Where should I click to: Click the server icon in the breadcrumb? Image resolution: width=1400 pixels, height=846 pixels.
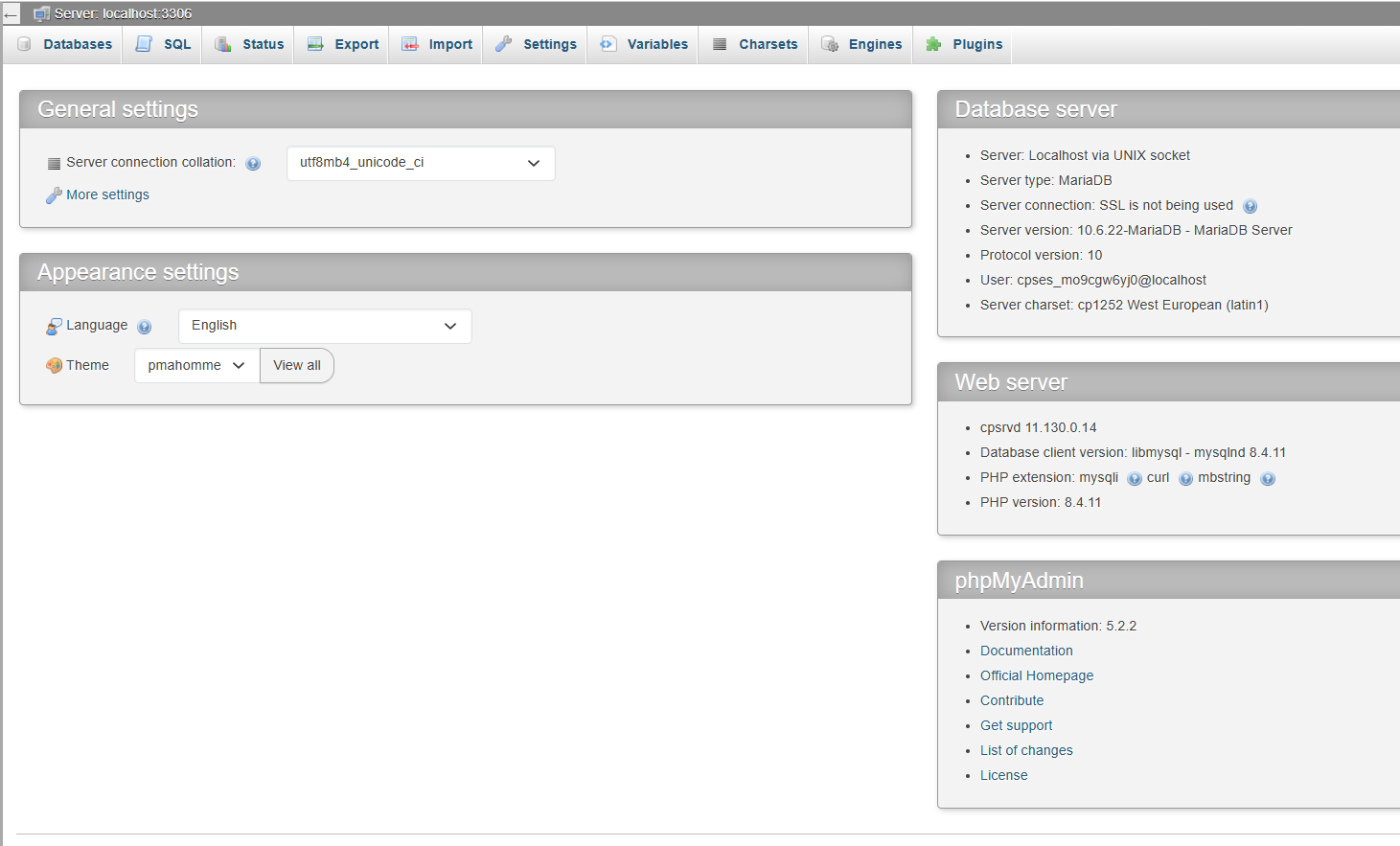click(41, 14)
